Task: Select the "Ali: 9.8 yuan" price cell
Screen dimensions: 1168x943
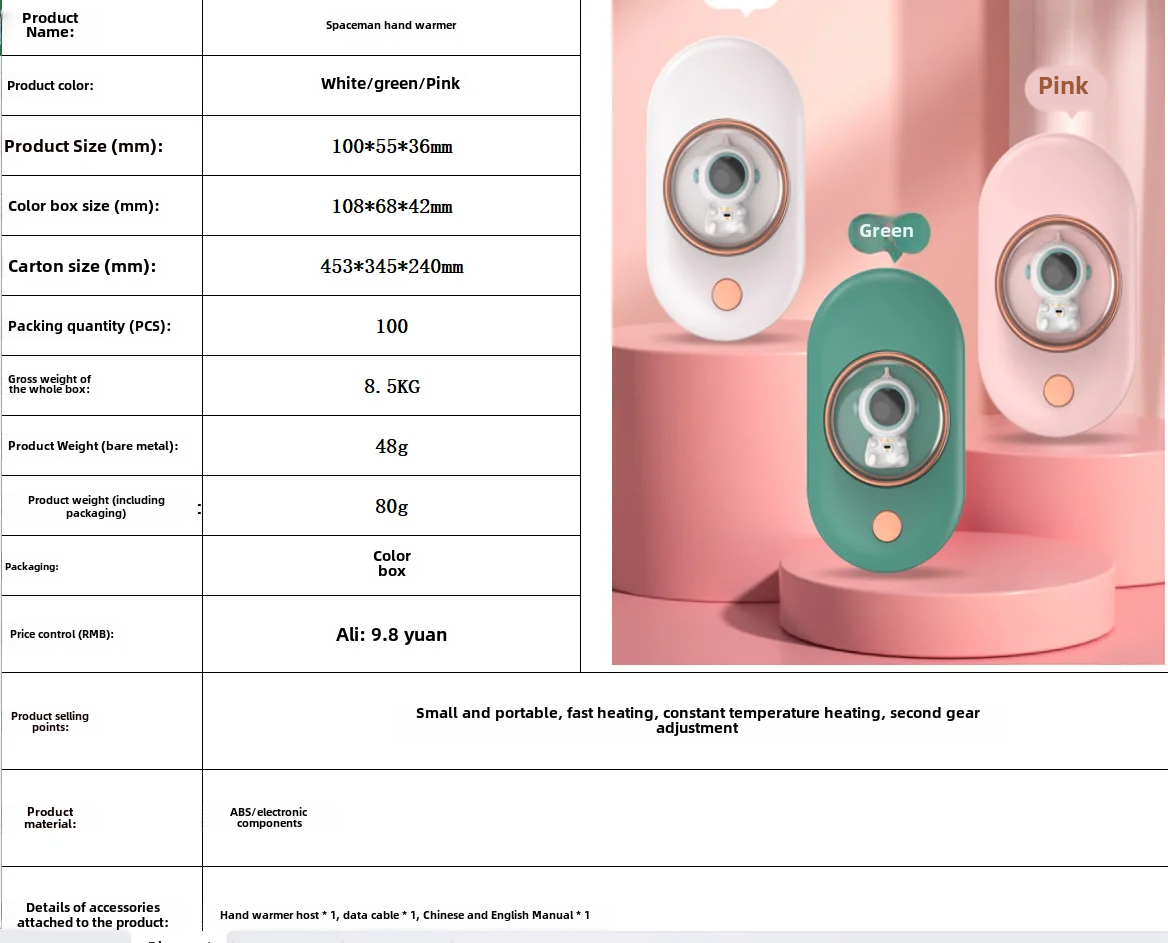Action: point(391,635)
